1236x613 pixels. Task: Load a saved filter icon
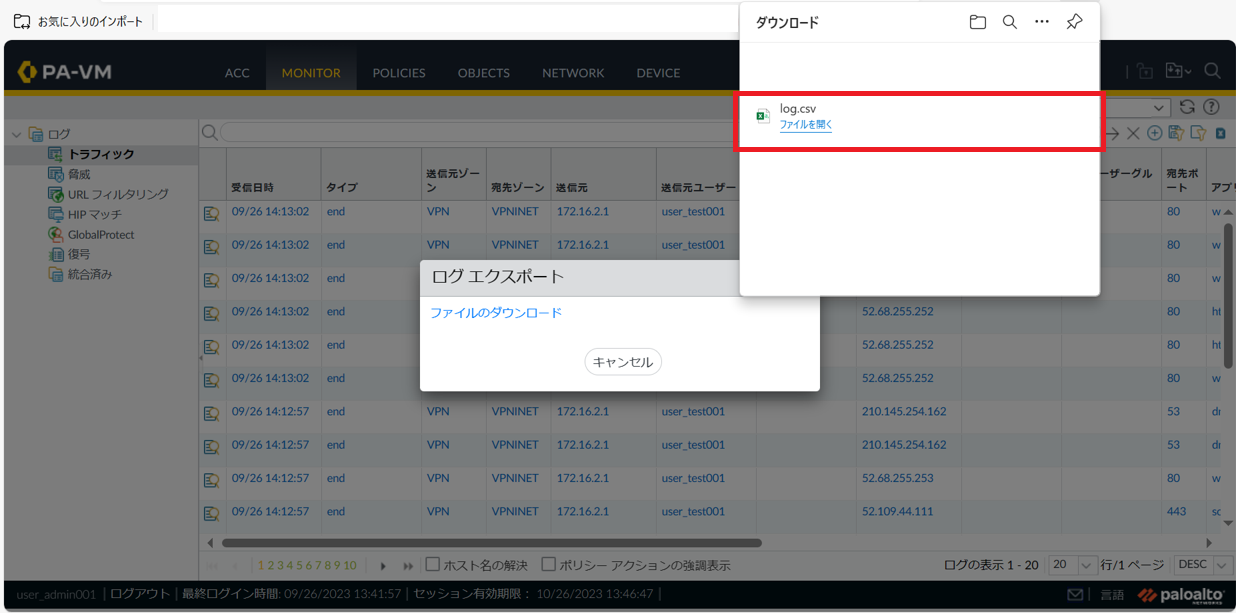pos(1198,133)
